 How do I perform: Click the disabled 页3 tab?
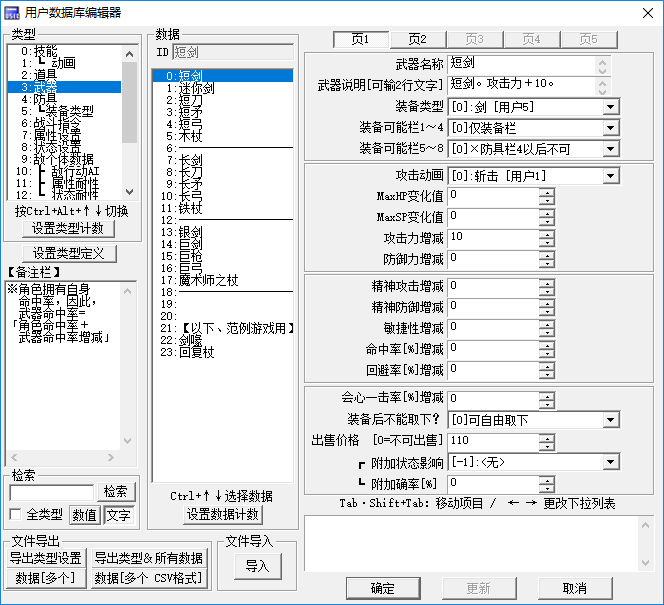pos(475,39)
